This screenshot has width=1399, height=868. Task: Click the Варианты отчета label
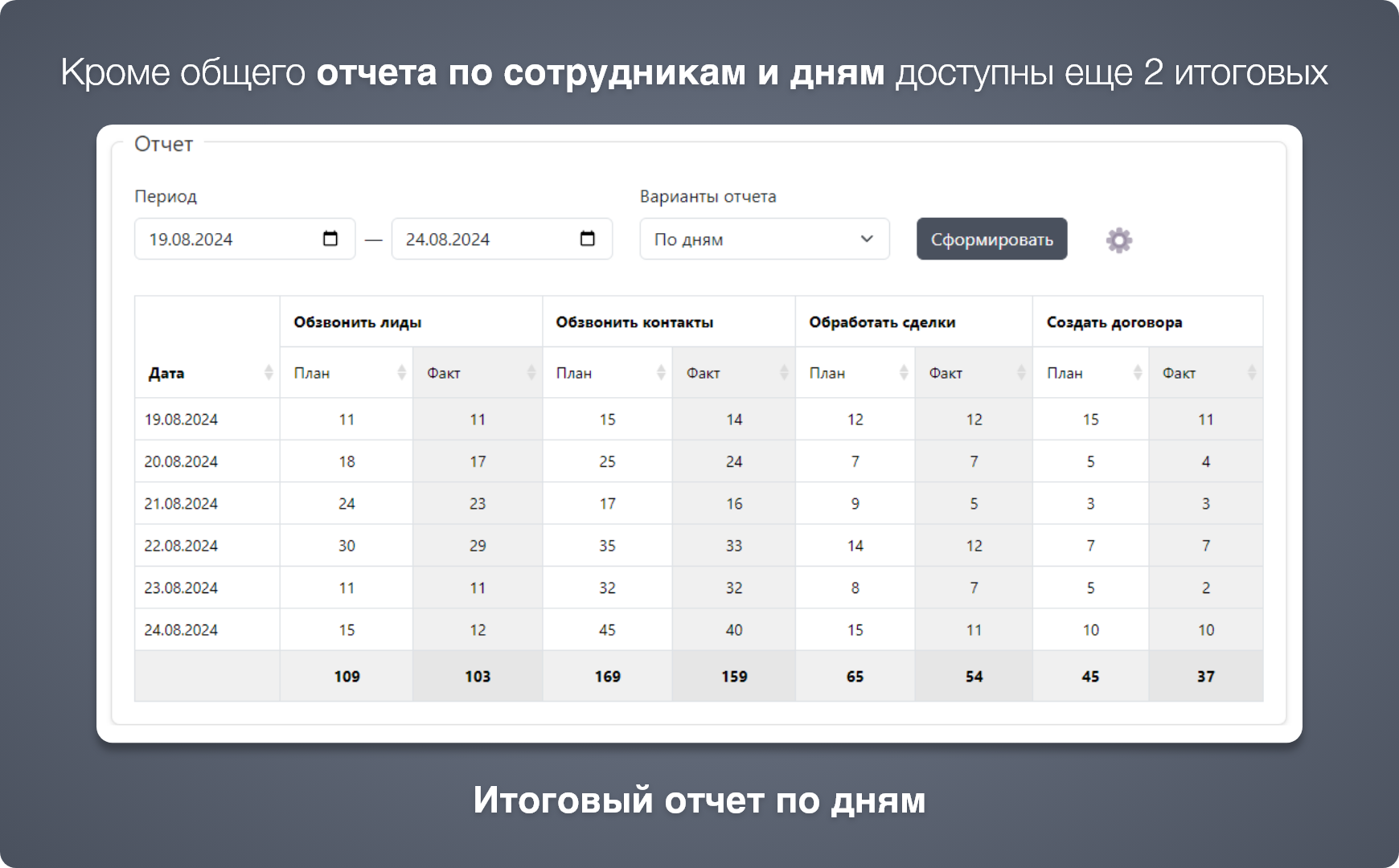coord(708,196)
